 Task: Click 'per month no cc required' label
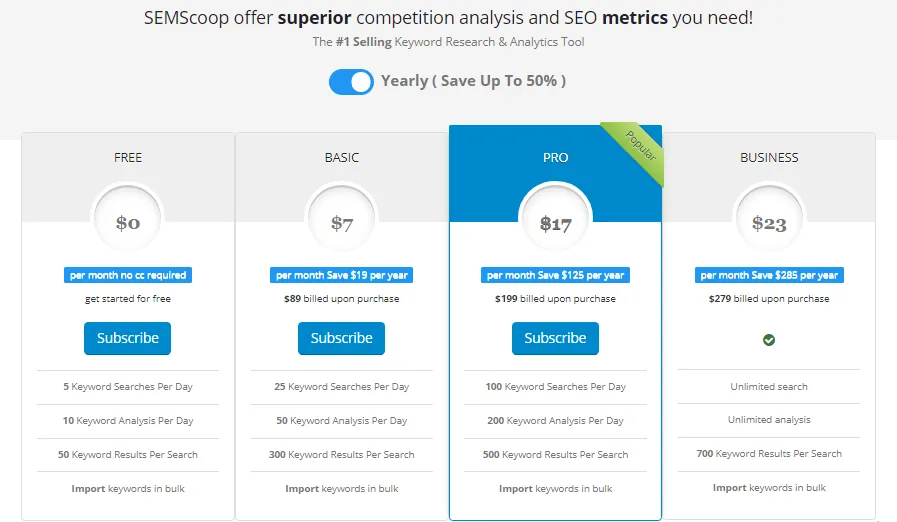[127, 275]
